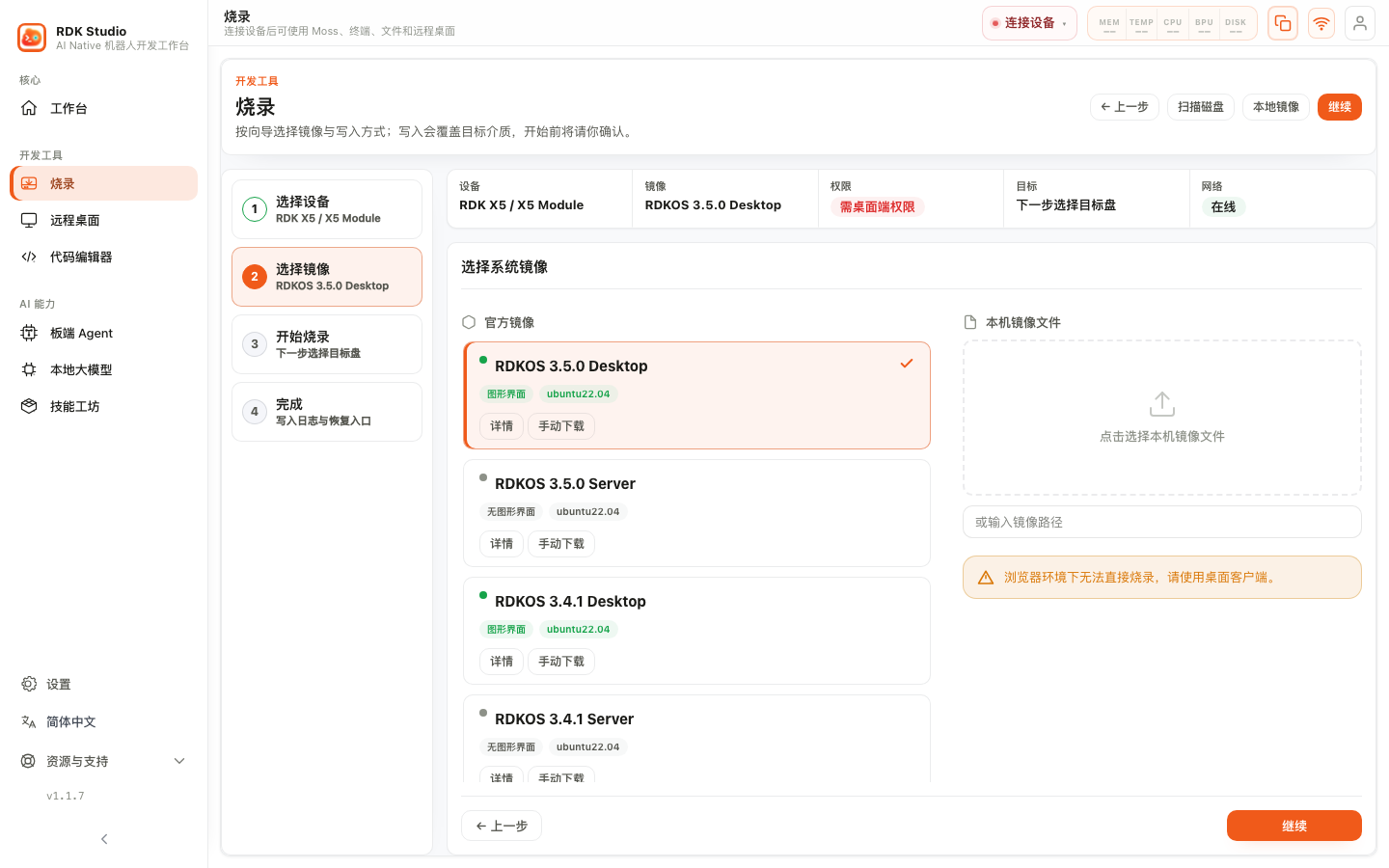Click the RDK Studio logo icon
1389x868 pixels.
click(x=32, y=38)
